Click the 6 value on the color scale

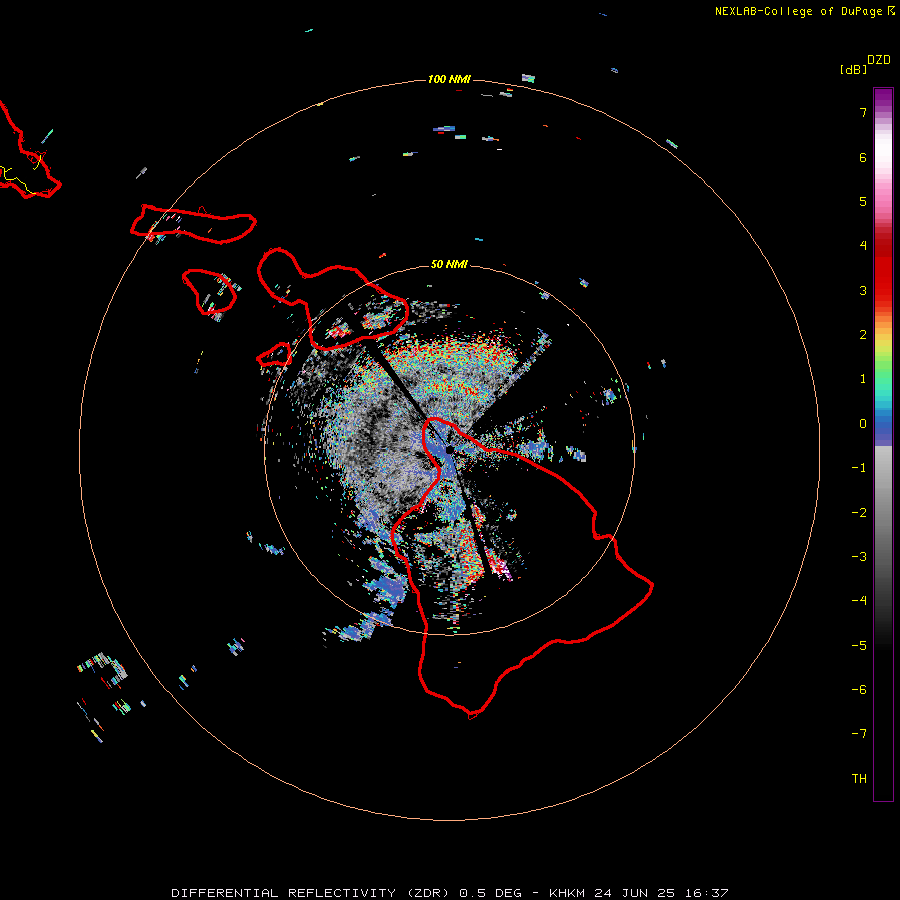click(863, 157)
